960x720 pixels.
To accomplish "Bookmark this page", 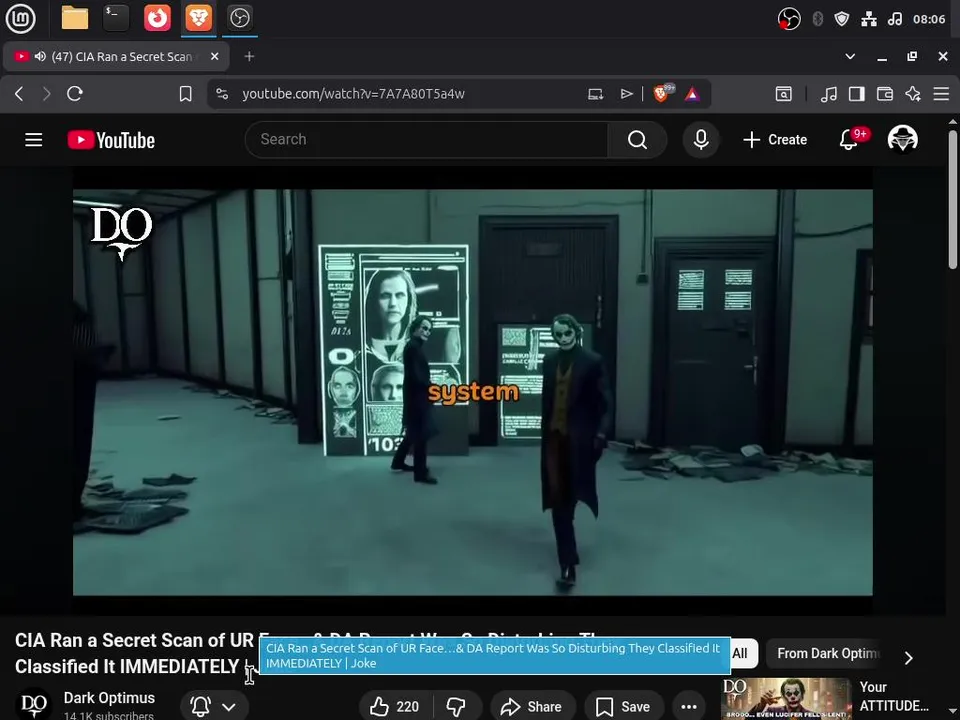I will [x=186, y=94].
